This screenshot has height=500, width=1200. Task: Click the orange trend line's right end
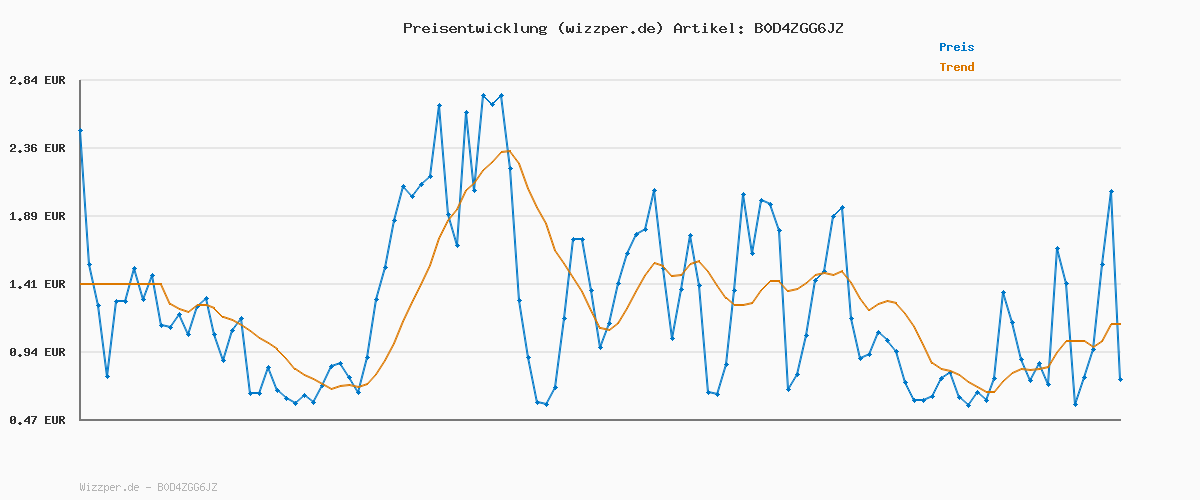(1119, 324)
